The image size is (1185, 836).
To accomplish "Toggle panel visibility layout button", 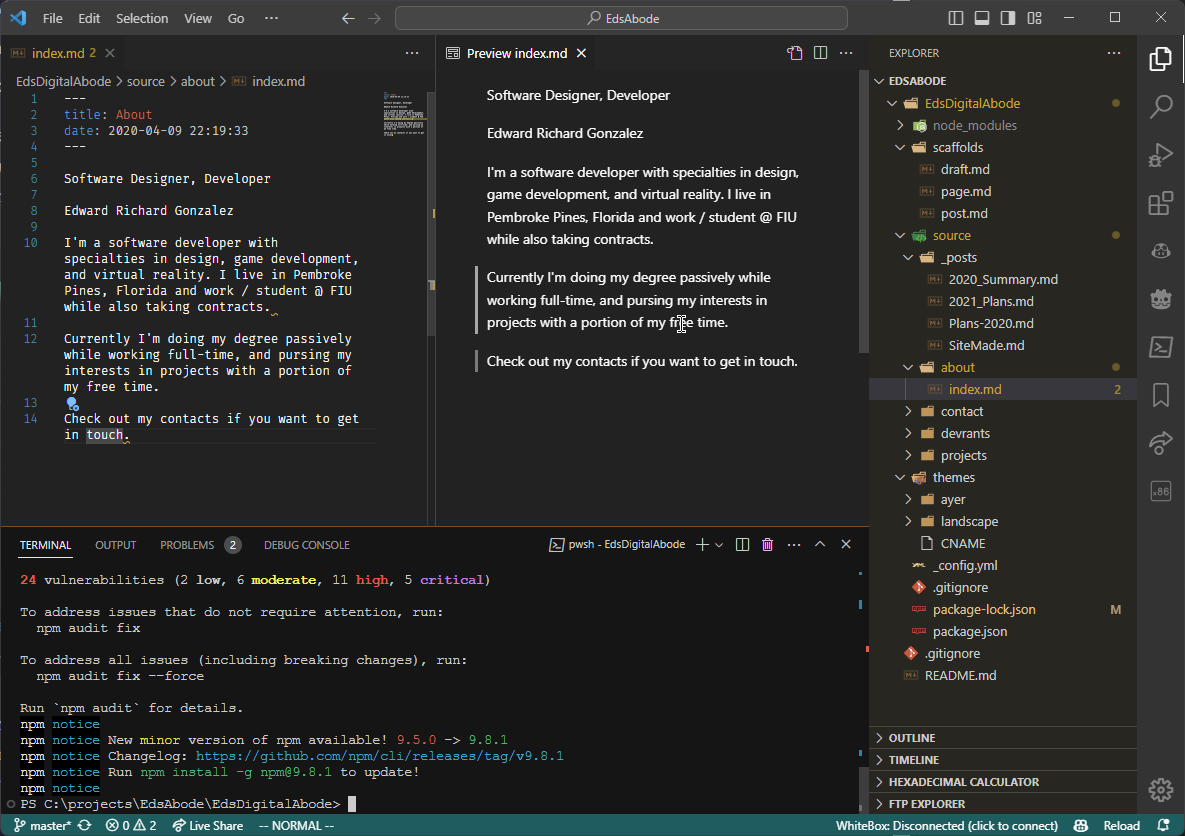I will (982, 18).
